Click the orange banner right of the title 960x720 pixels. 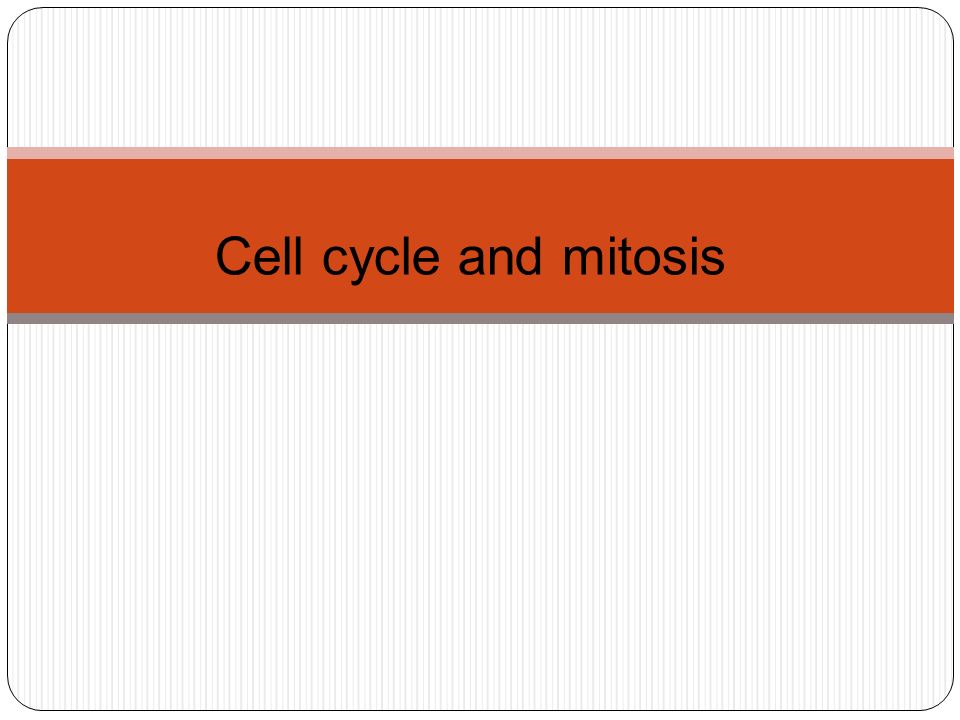pyautogui.click(x=840, y=236)
